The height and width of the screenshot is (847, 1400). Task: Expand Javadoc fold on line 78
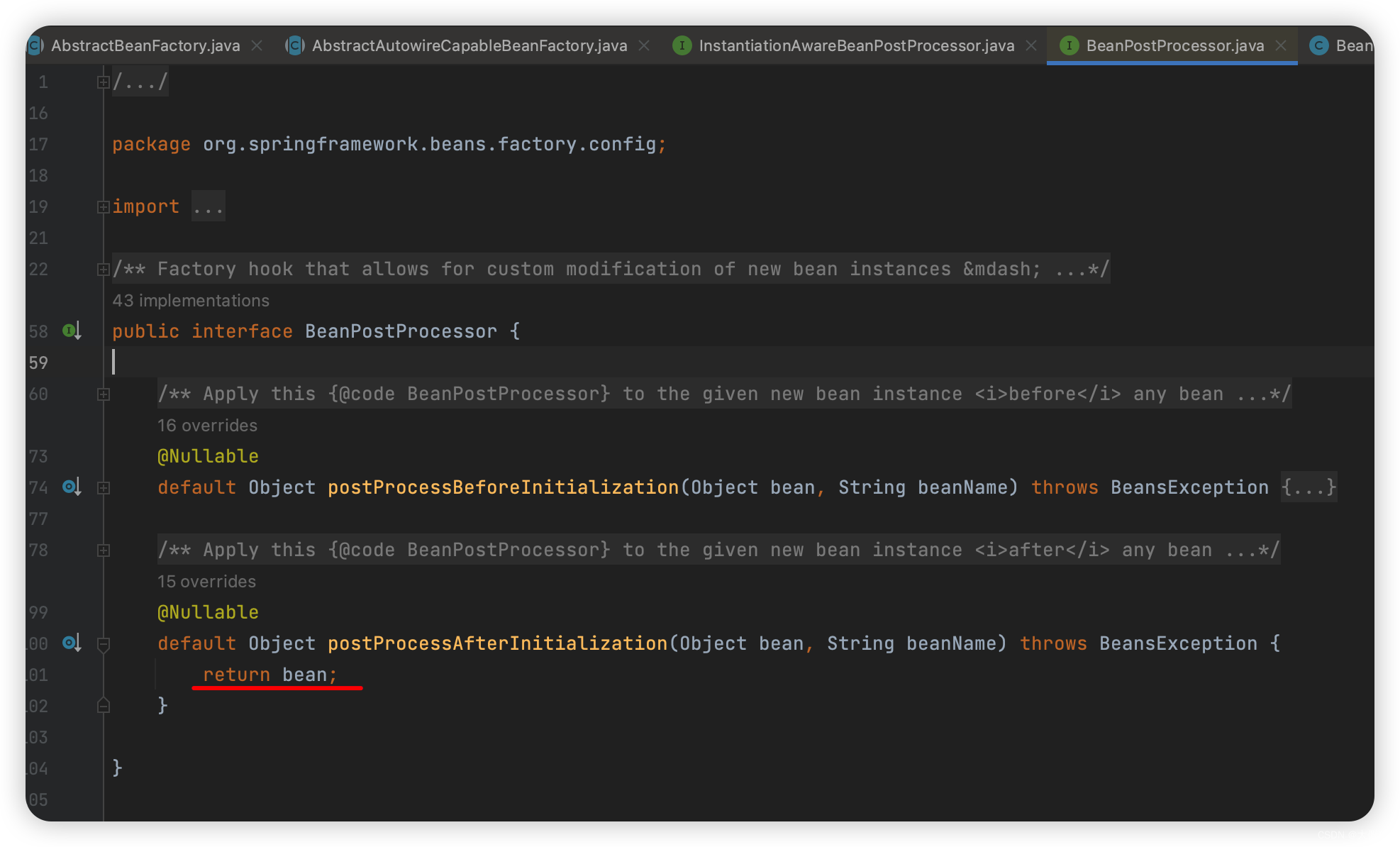tap(103, 550)
